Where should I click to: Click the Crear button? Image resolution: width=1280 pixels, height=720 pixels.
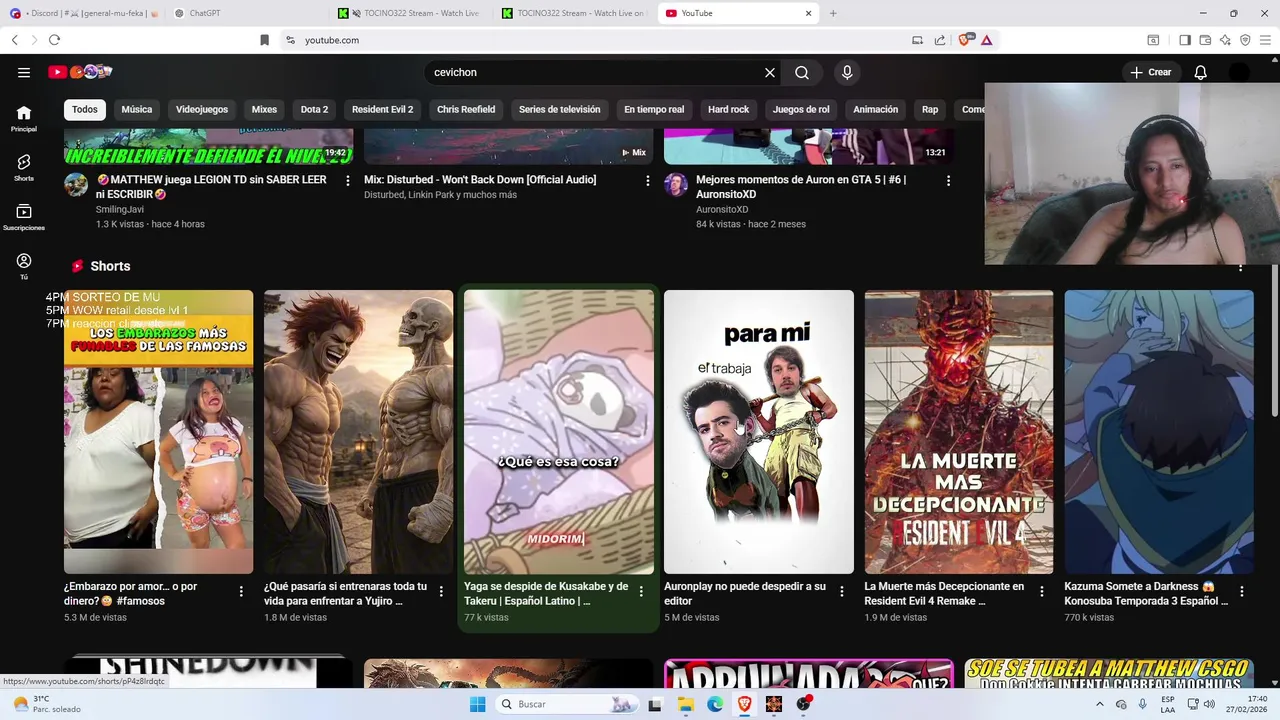(x=1151, y=72)
